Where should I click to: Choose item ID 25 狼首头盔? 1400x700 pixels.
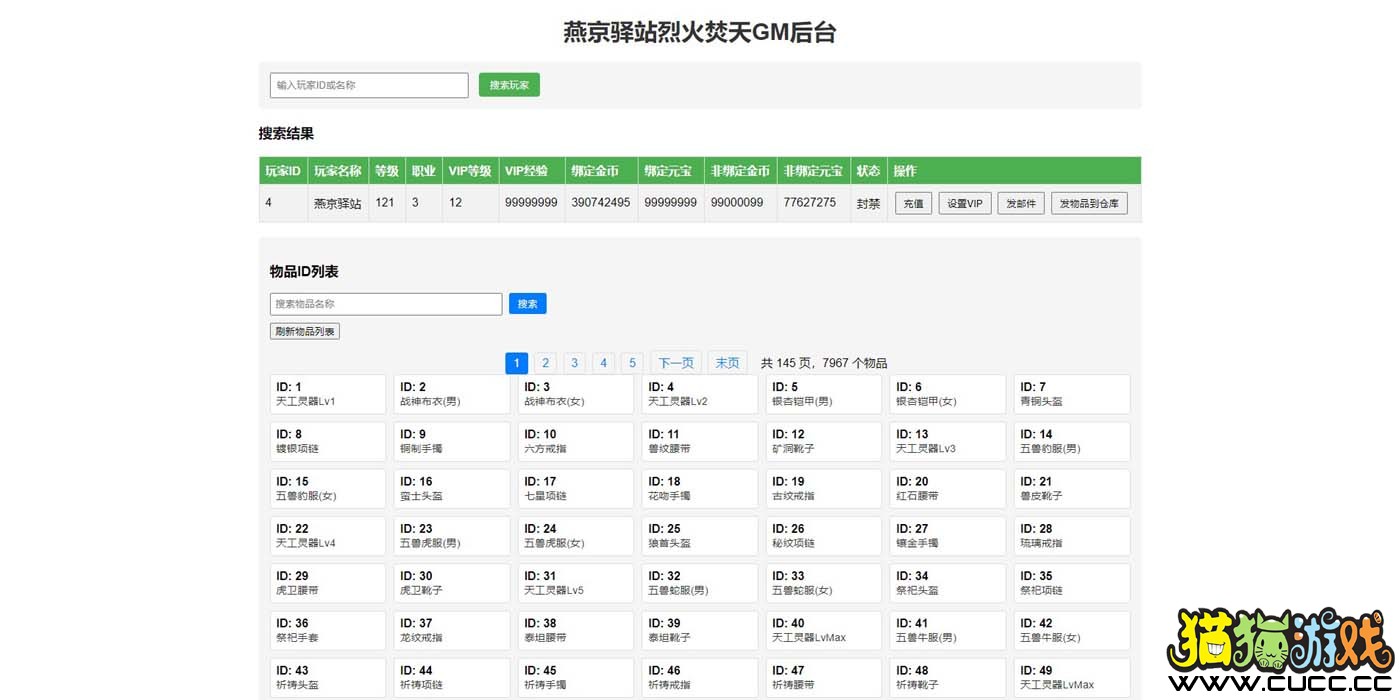coord(700,536)
